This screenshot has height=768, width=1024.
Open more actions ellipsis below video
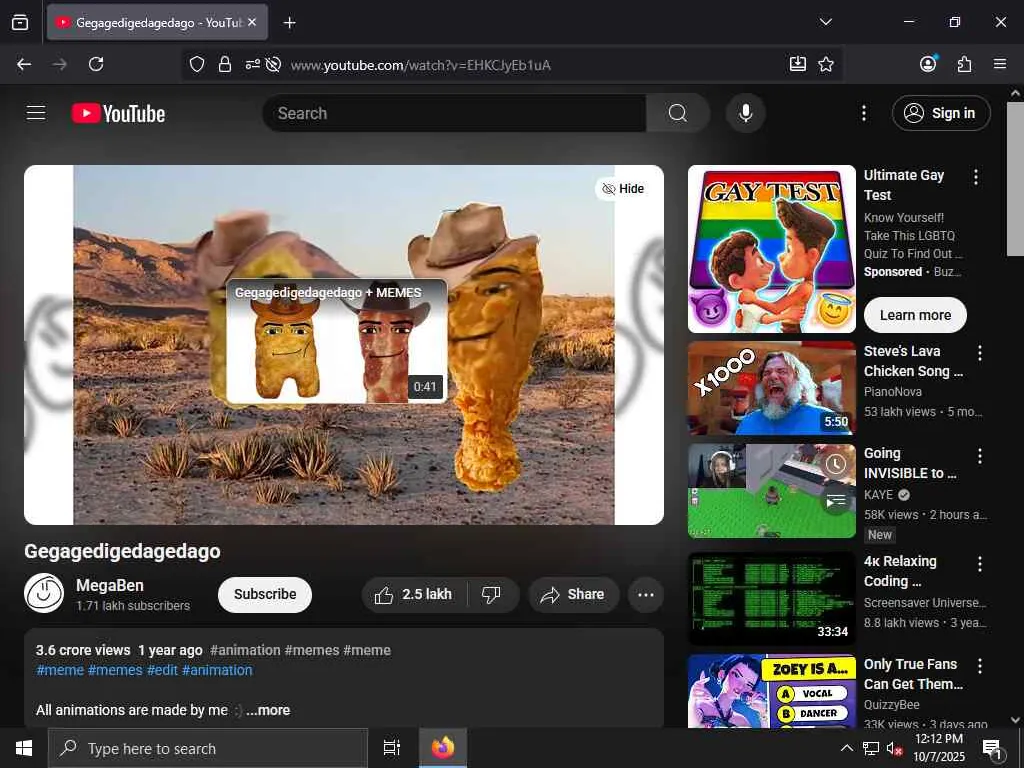(x=645, y=594)
